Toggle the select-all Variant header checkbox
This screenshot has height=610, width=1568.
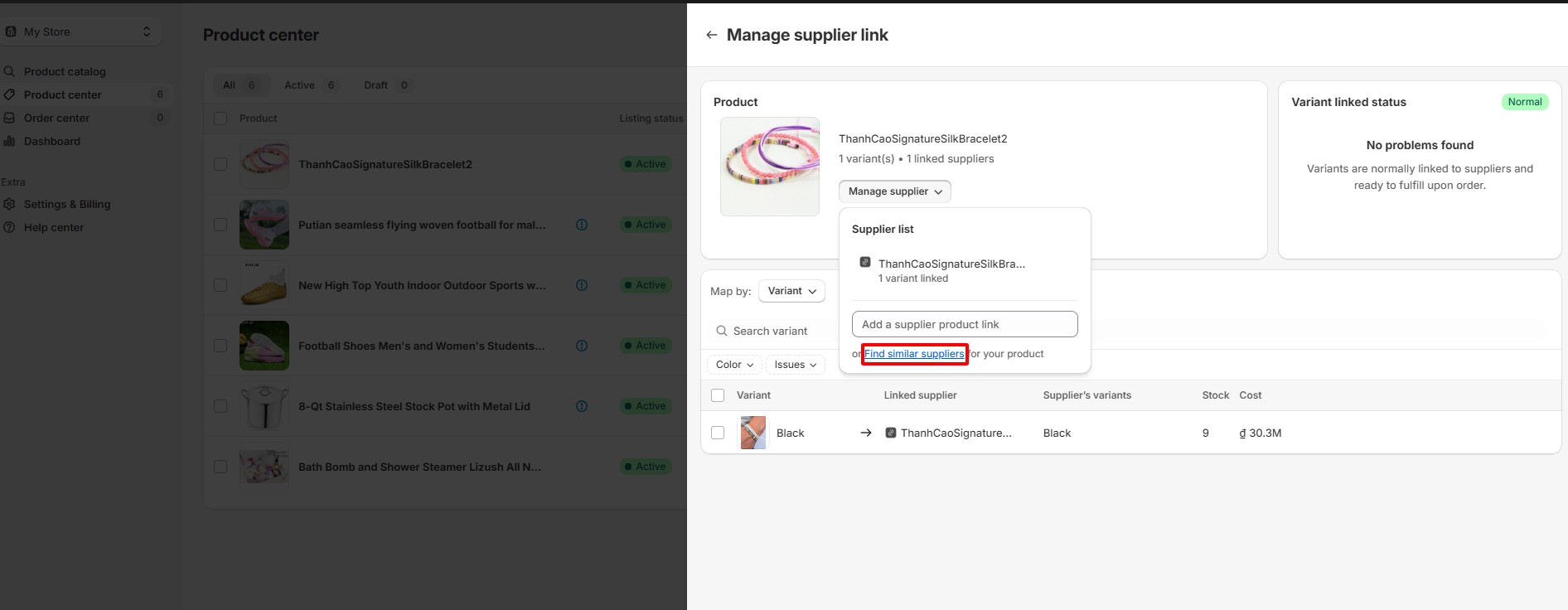pyautogui.click(x=718, y=395)
